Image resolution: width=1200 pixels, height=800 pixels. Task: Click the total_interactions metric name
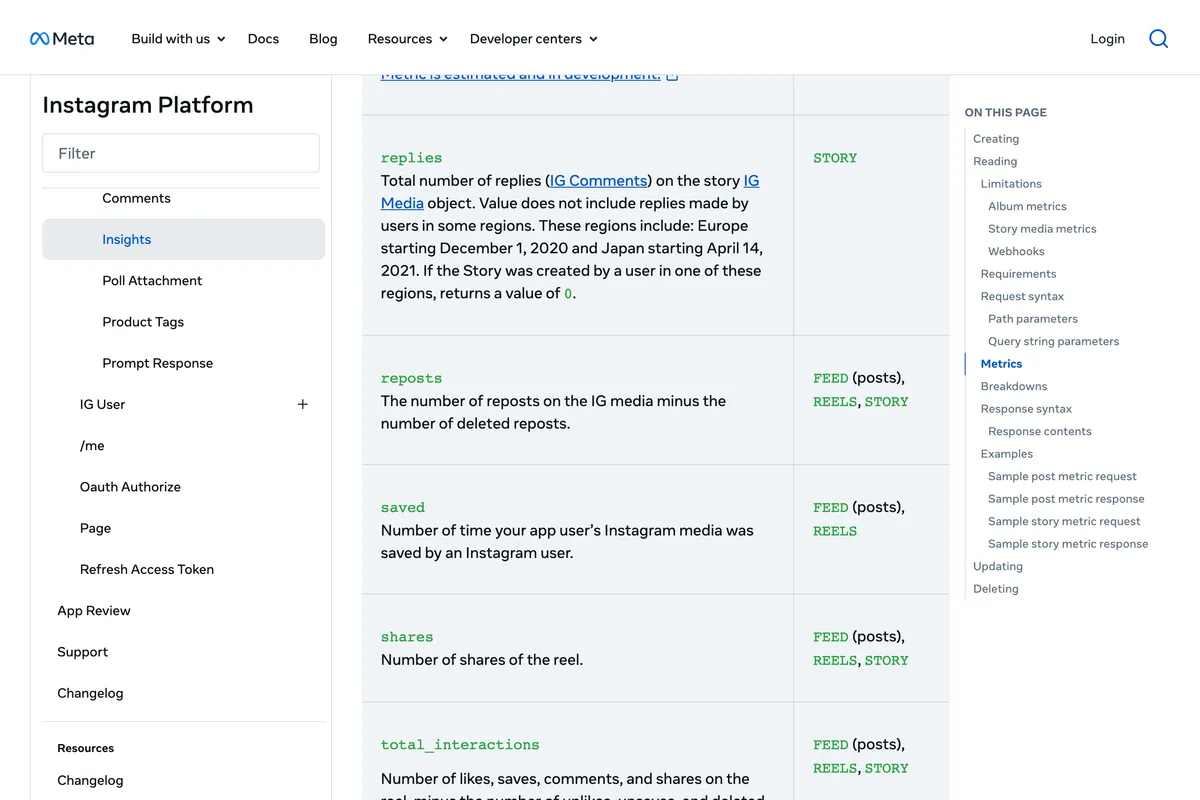[460, 745]
